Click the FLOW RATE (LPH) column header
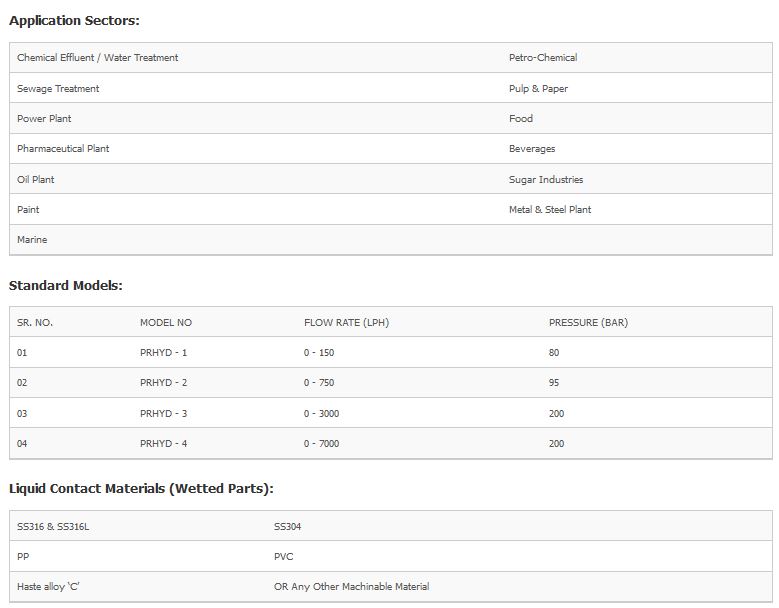The height and width of the screenshot is (608, 779). click(x=346, y=323)
